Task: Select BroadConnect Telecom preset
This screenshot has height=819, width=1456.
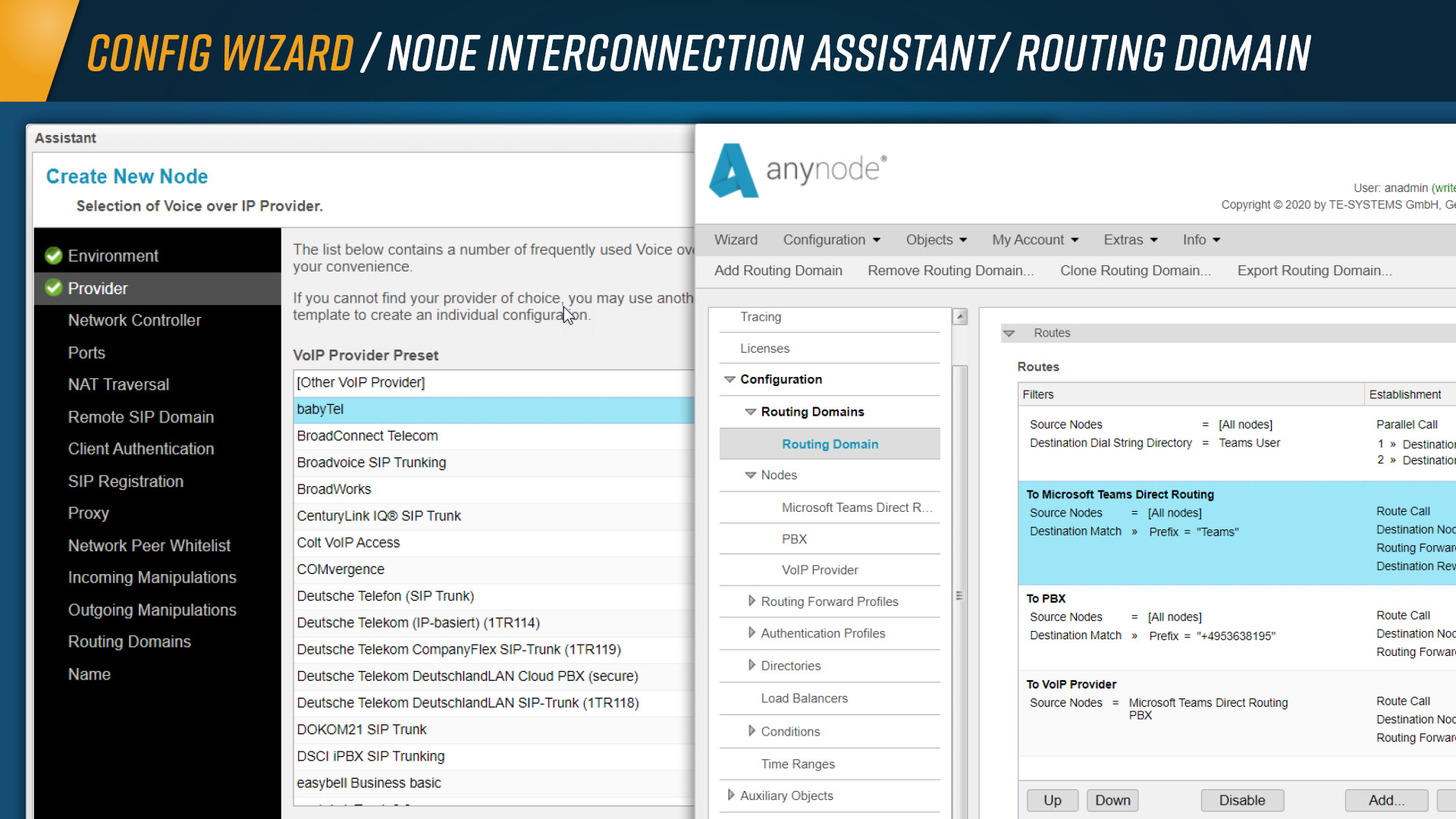Action: coord(494,436)
